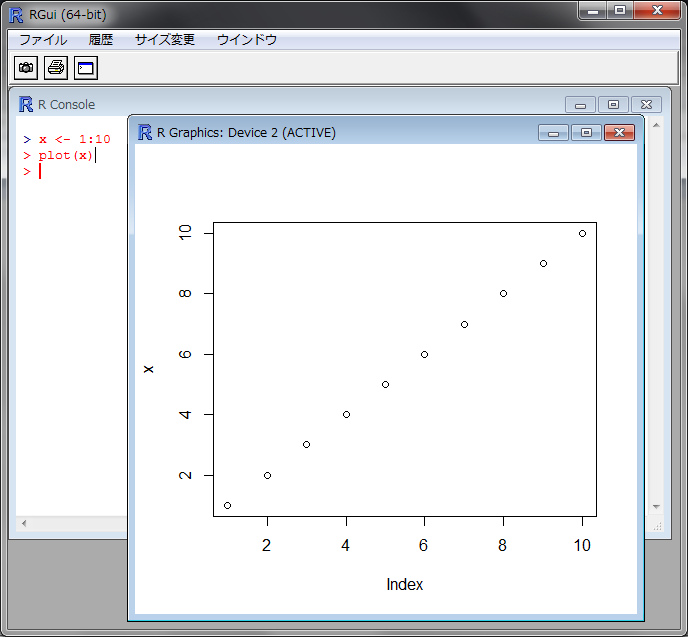Open the 履歴 menu

(101, 40)
